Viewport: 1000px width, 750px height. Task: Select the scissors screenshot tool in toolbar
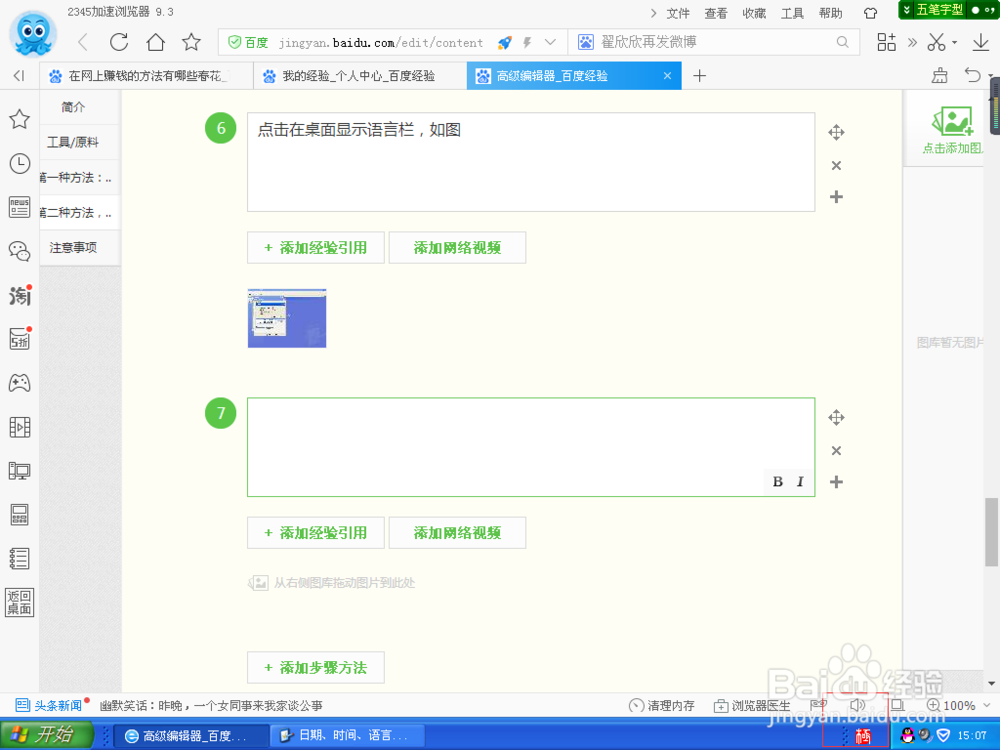[938, 44]
